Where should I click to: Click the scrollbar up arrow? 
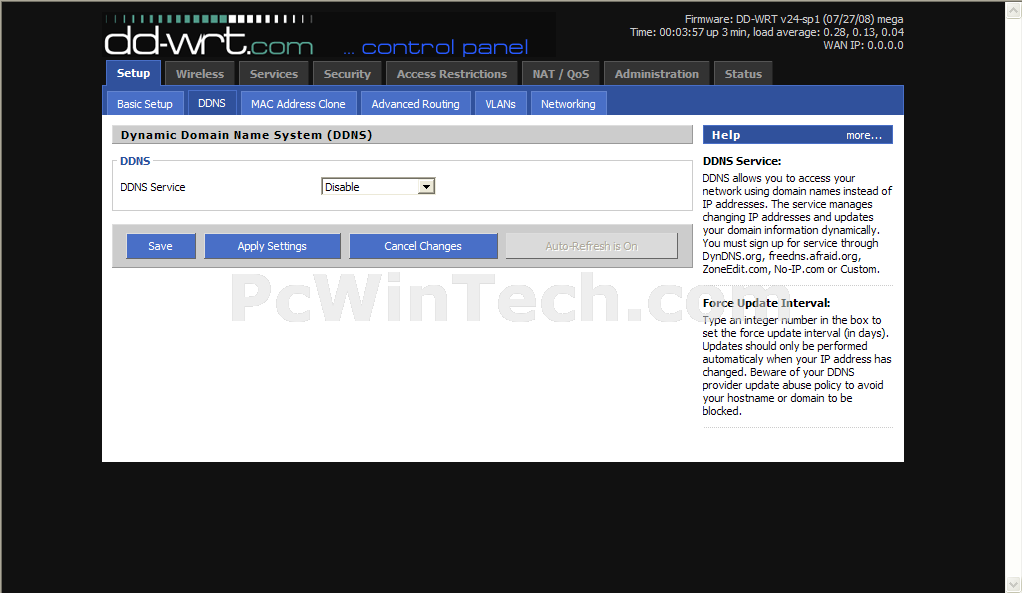(1014, 10)
